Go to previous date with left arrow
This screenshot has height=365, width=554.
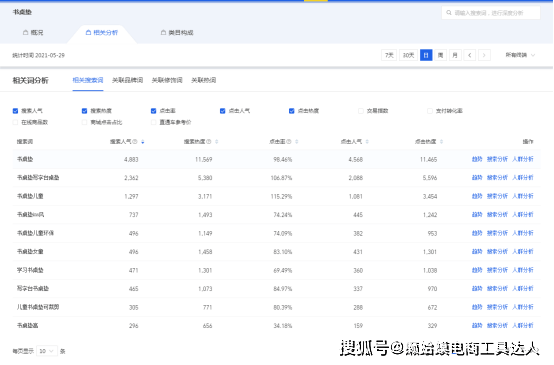tap(470, 55)
